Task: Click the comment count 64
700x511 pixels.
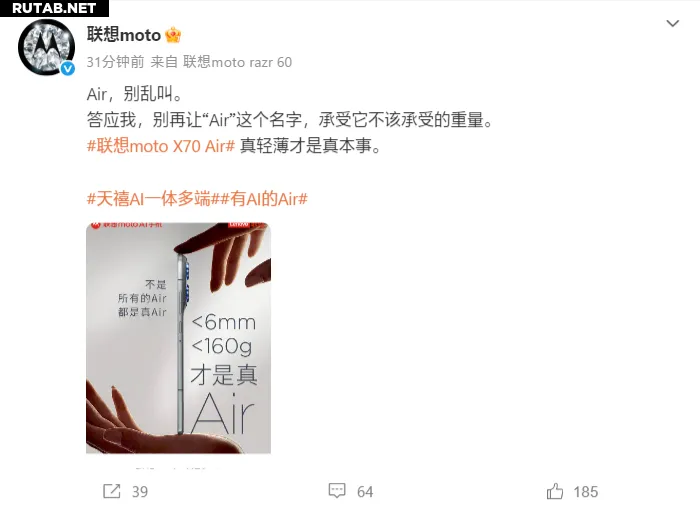Action: click(365, 491)
